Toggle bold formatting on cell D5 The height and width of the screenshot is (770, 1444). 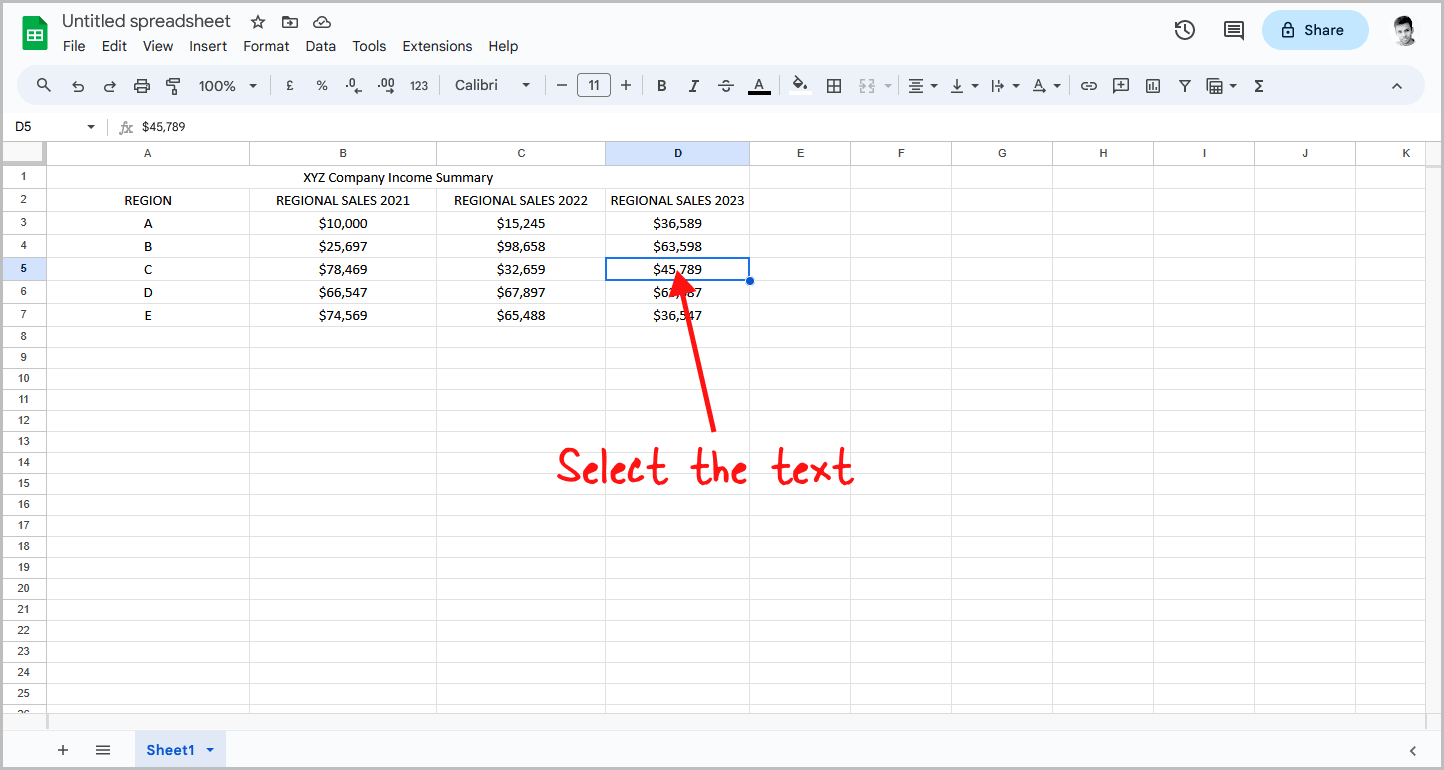pyautogui.click(x=661, y=85)
